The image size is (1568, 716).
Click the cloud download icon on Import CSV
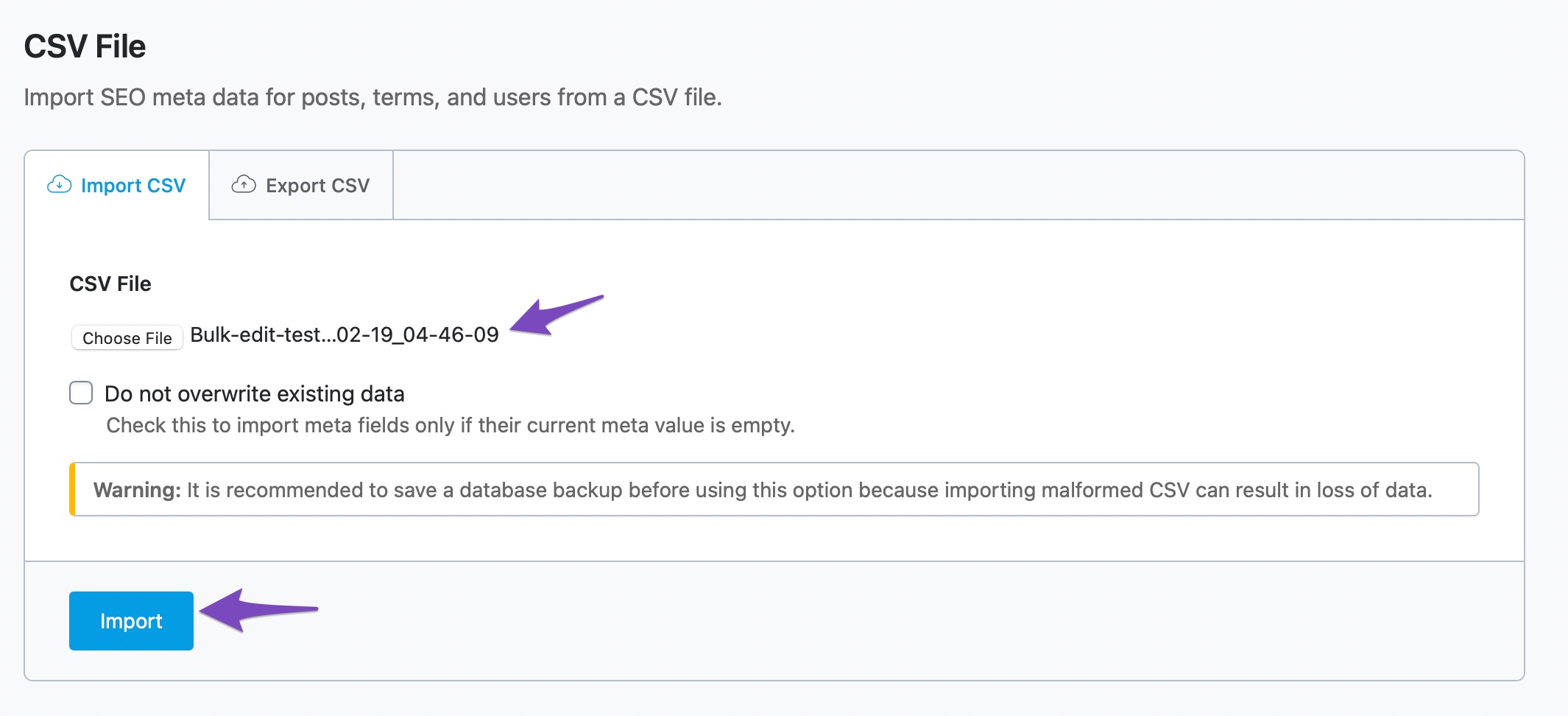[x=59, y=184]
